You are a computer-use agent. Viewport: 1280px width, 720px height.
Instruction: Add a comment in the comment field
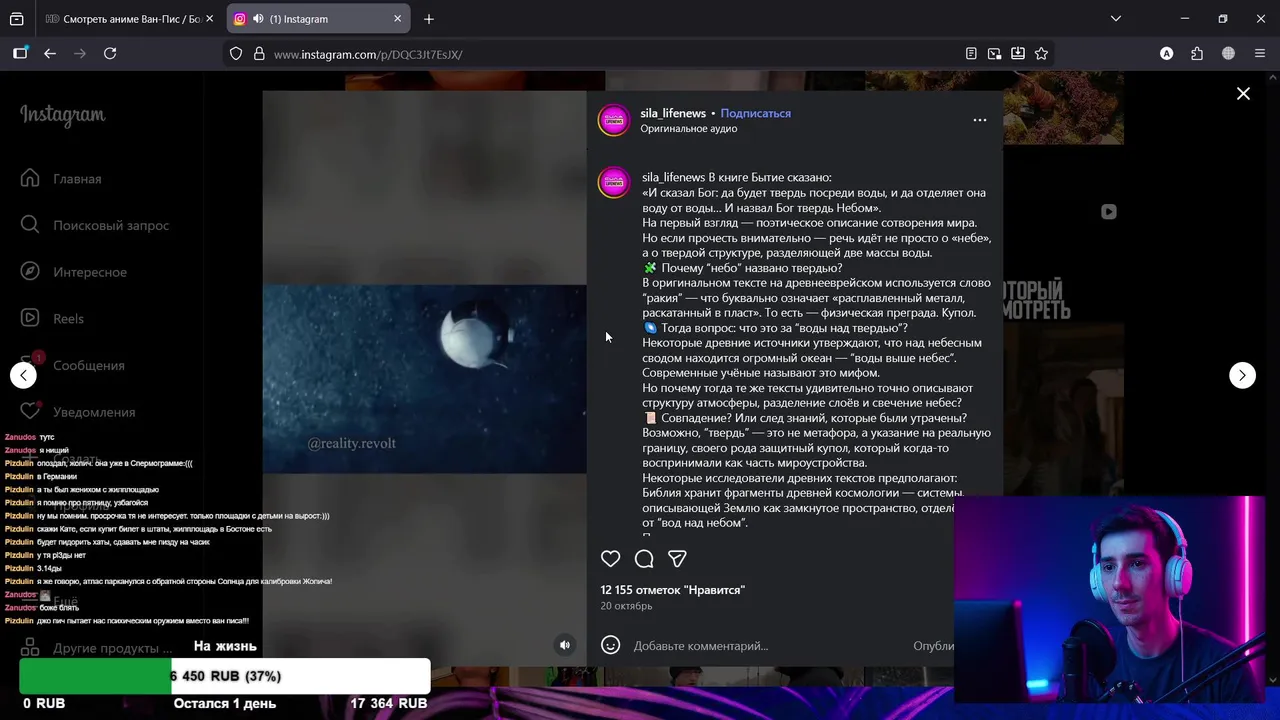point(770,646)
